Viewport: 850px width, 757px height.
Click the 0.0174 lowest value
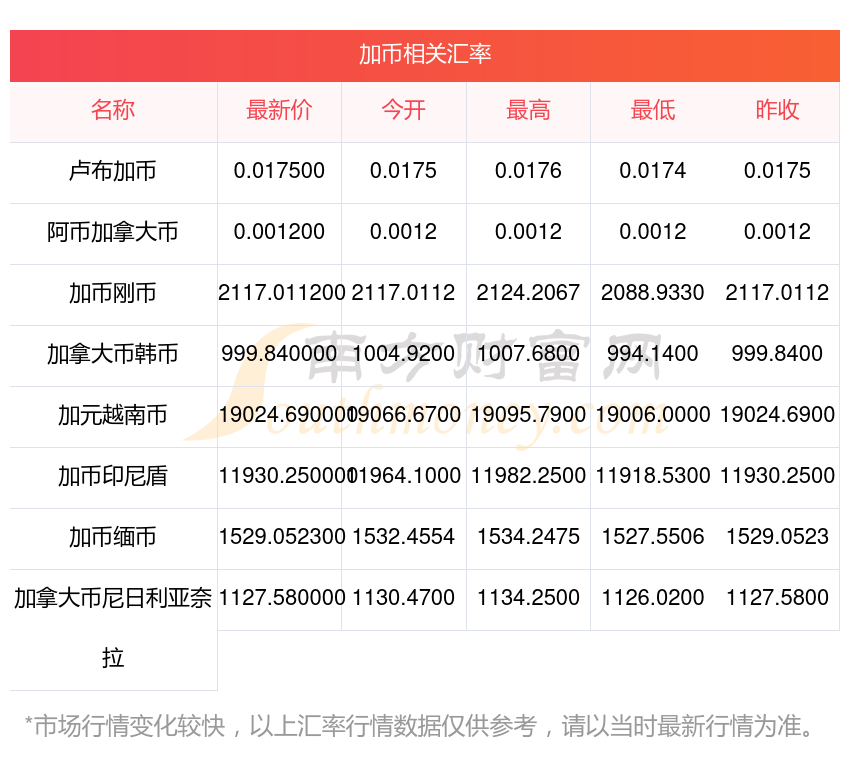(x=653, y=171)
